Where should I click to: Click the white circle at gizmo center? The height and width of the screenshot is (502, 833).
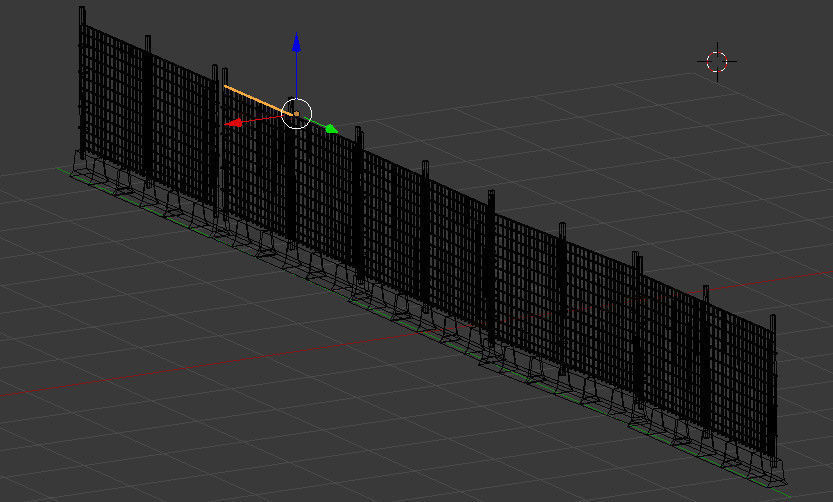point(296,113)
